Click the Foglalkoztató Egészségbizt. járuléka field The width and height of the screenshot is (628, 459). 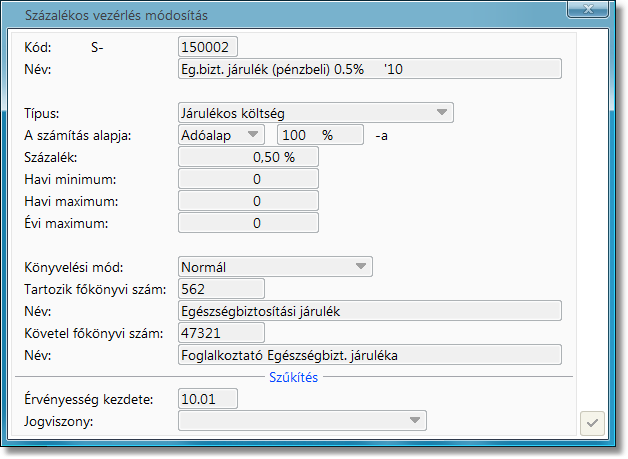pos(369,355)
